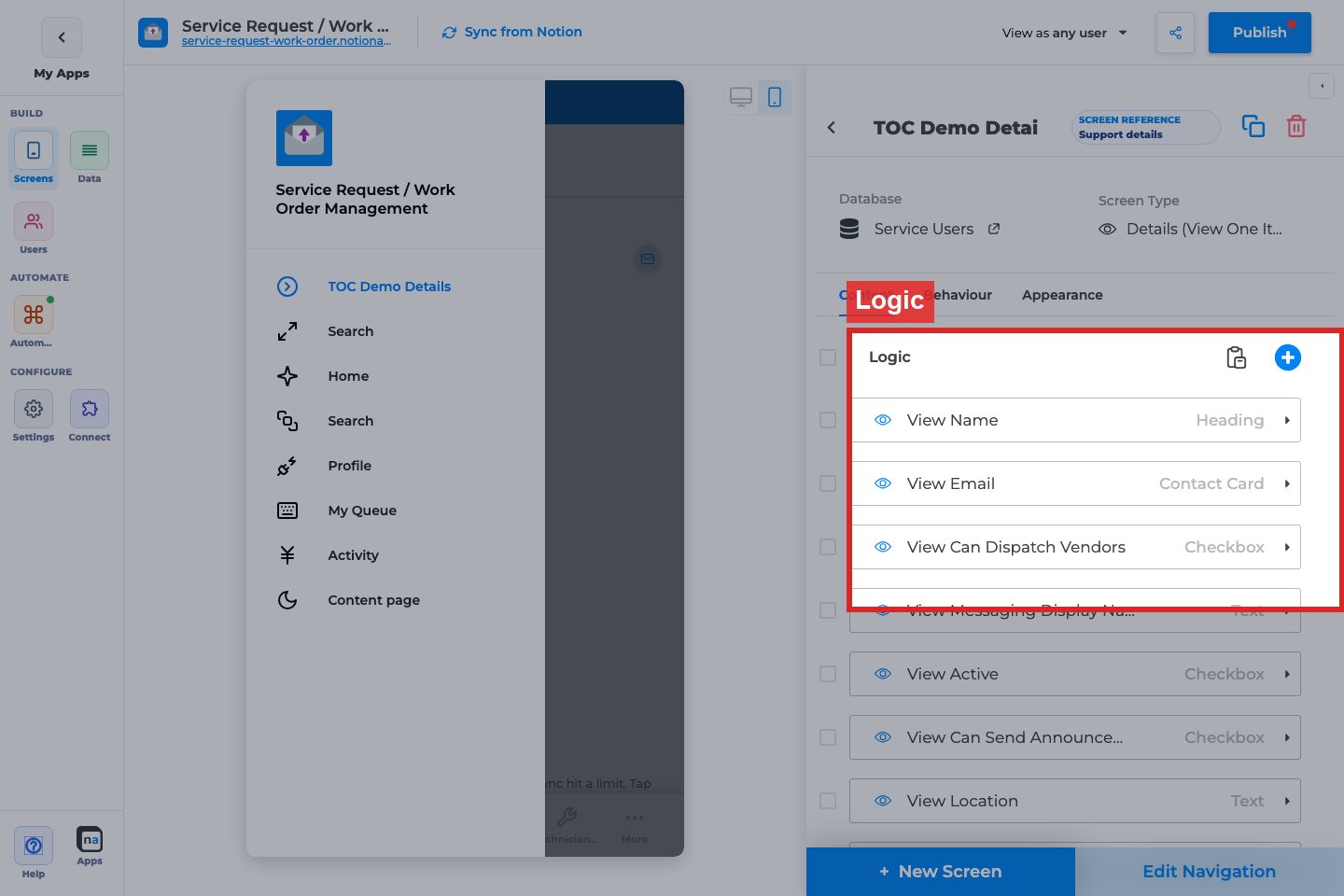
Task: Expand the View Can Dispatch Vendors arrow
Action: point(1287,547)
